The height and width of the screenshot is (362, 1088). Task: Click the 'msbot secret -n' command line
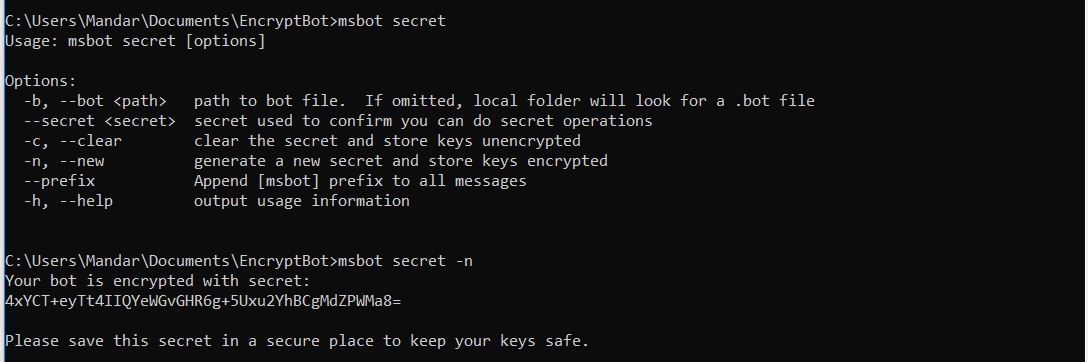point(405,261)
